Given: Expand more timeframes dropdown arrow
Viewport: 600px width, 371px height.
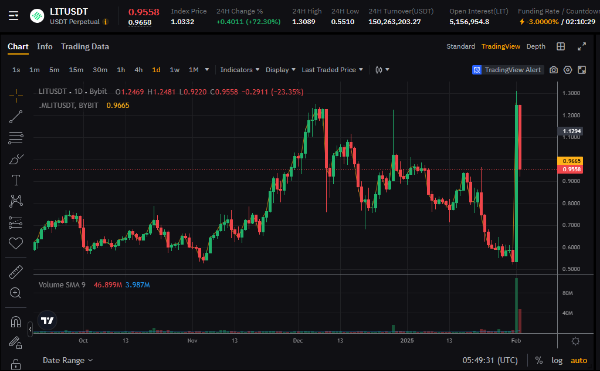Looking at the screenshot, I should pos(207,70).
